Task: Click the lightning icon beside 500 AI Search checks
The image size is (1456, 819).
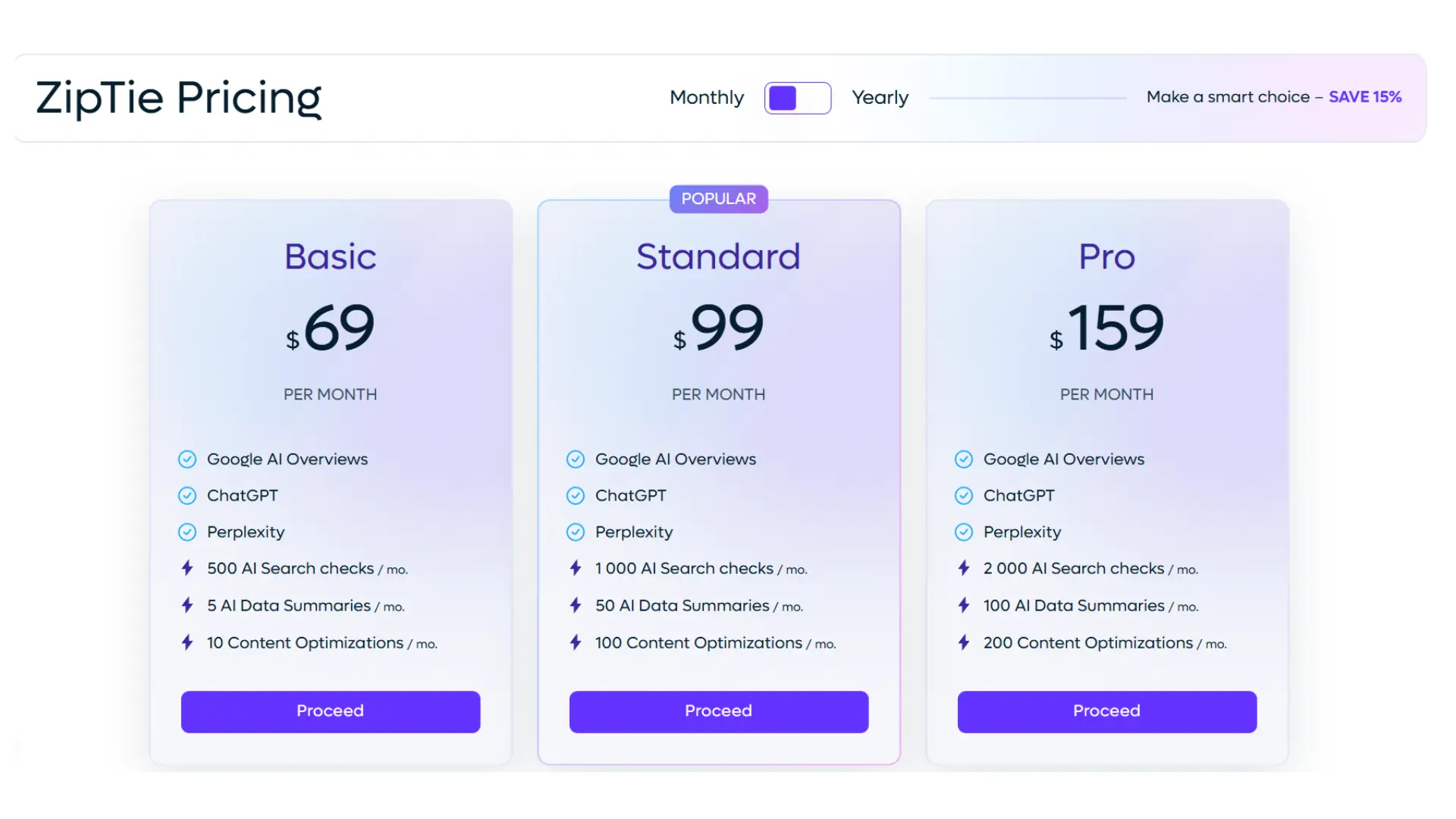Action: tap(187, 568)
